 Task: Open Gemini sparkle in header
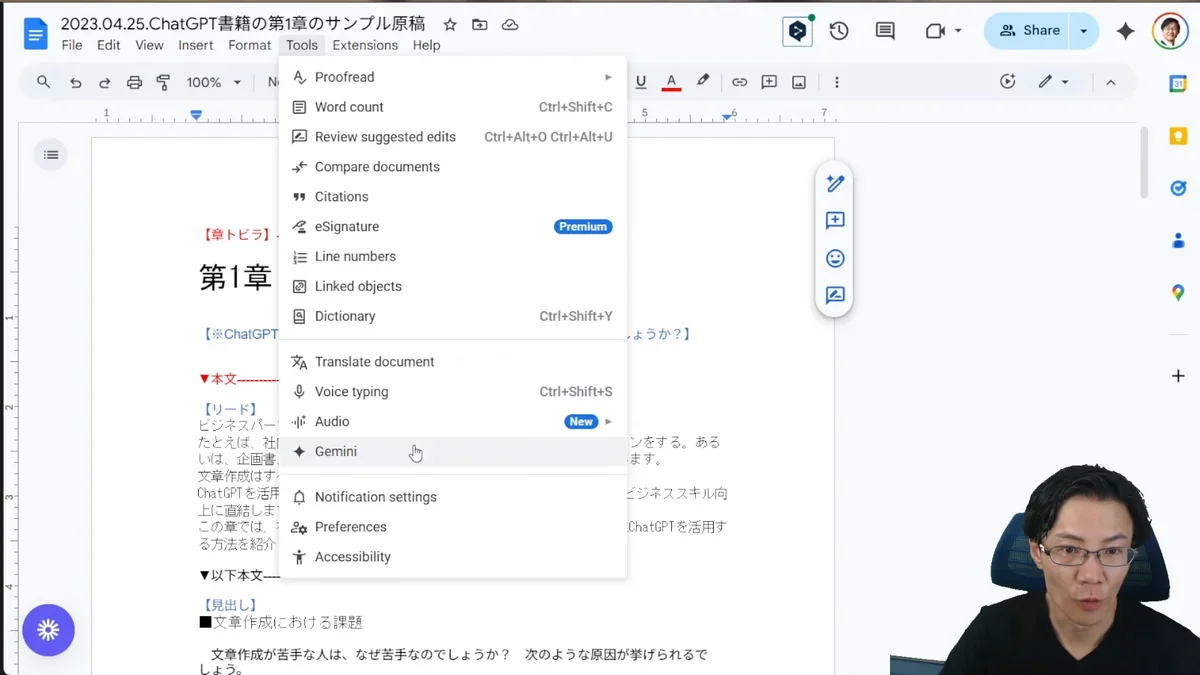(1125, 31)
